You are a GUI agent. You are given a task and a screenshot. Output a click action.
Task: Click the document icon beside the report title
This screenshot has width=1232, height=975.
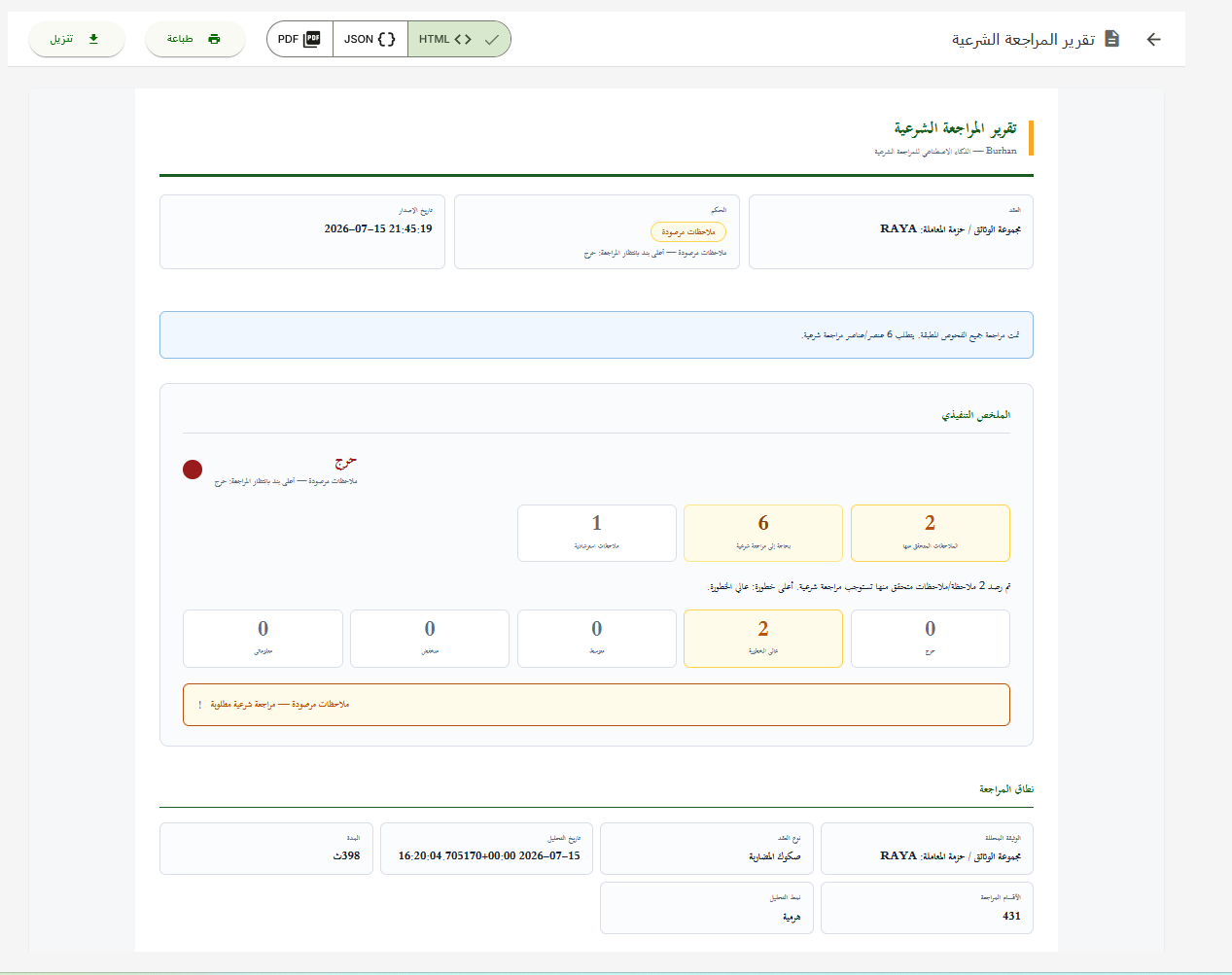tap(1112, 39)
